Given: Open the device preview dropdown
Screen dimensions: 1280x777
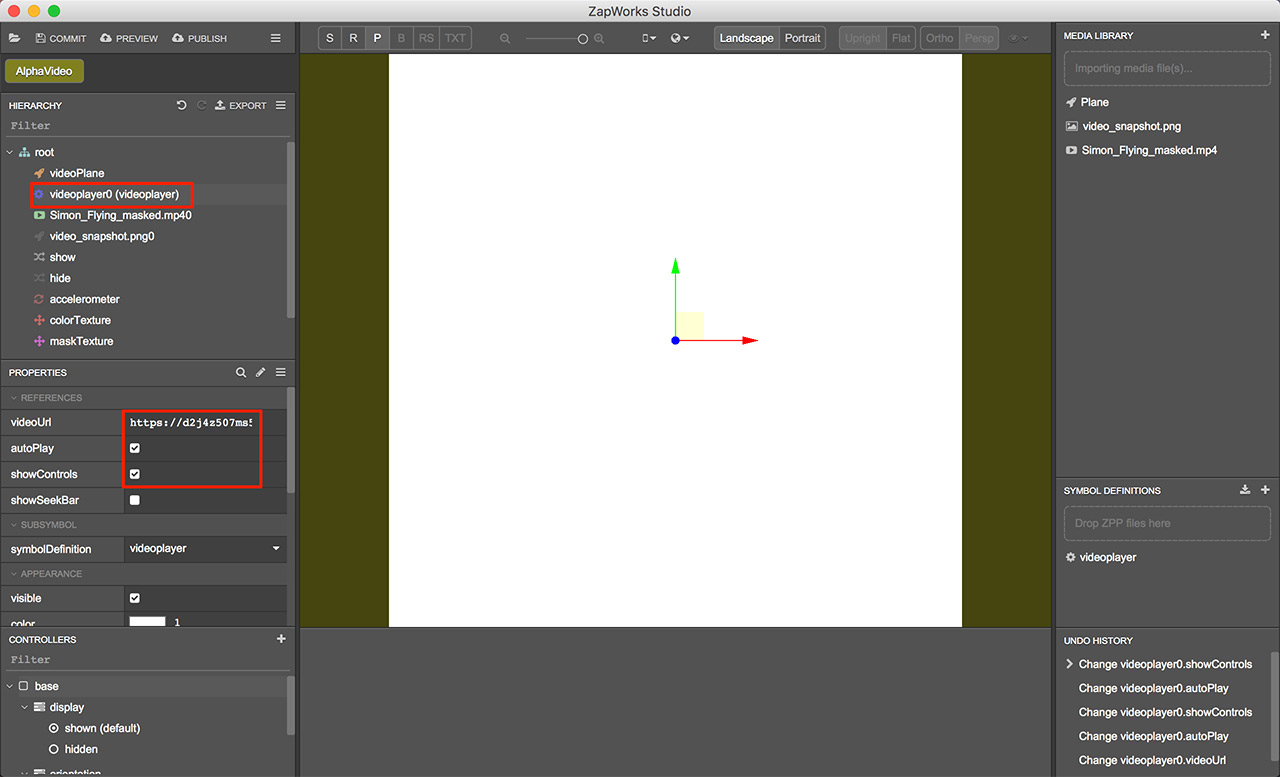Looking at the screenshot, I should point(649,38).
